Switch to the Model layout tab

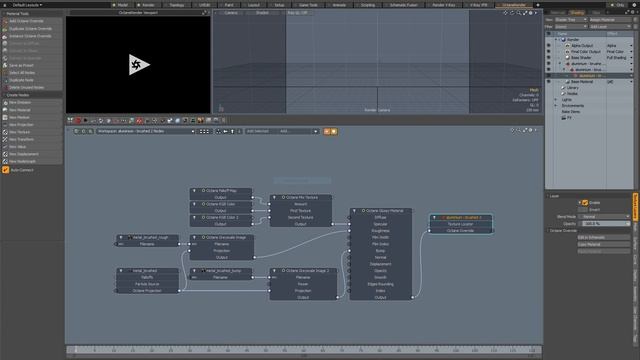(121, 5)
